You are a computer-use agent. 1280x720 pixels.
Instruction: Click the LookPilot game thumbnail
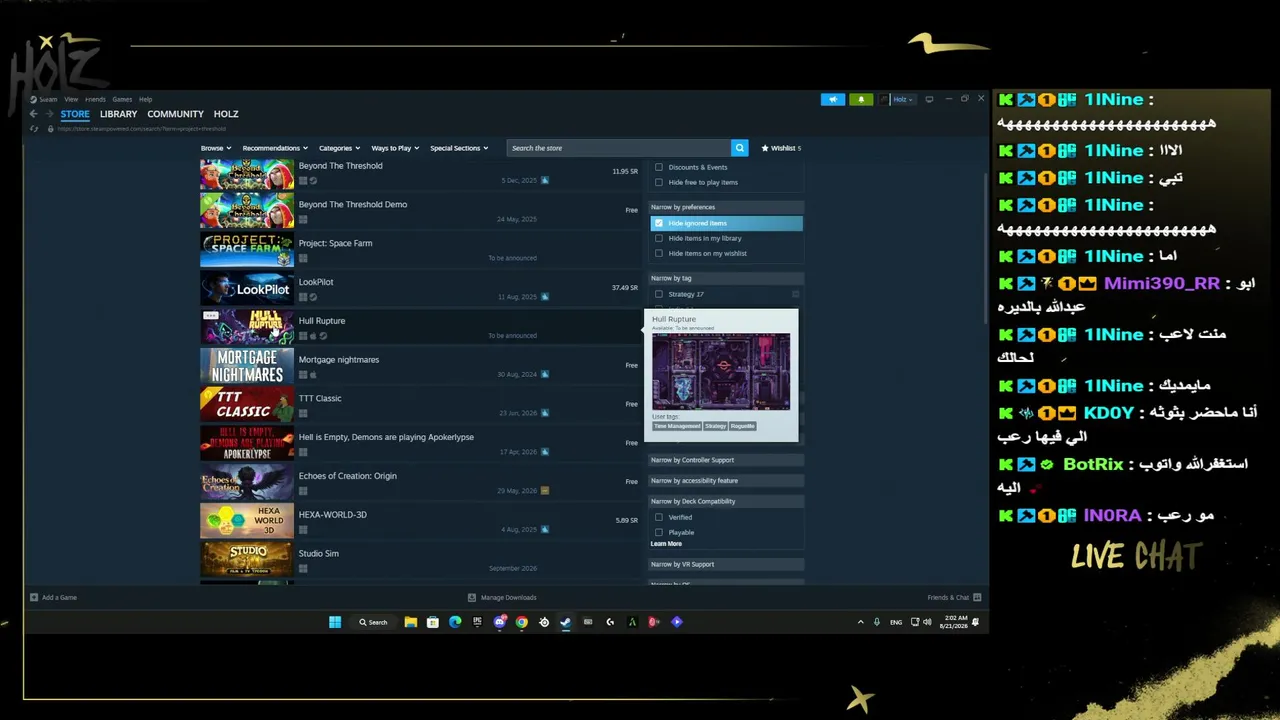click(247, 289)
